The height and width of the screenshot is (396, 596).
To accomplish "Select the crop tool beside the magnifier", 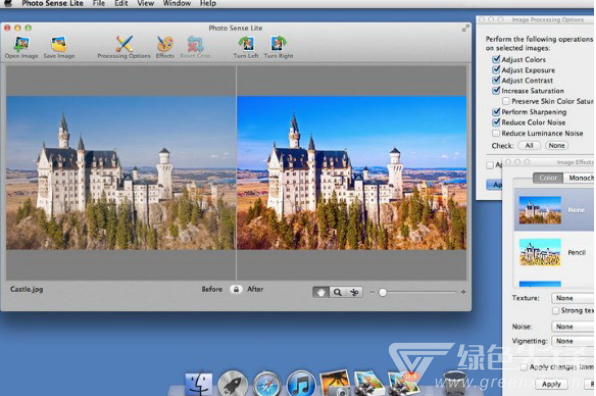I will point(354,292).
